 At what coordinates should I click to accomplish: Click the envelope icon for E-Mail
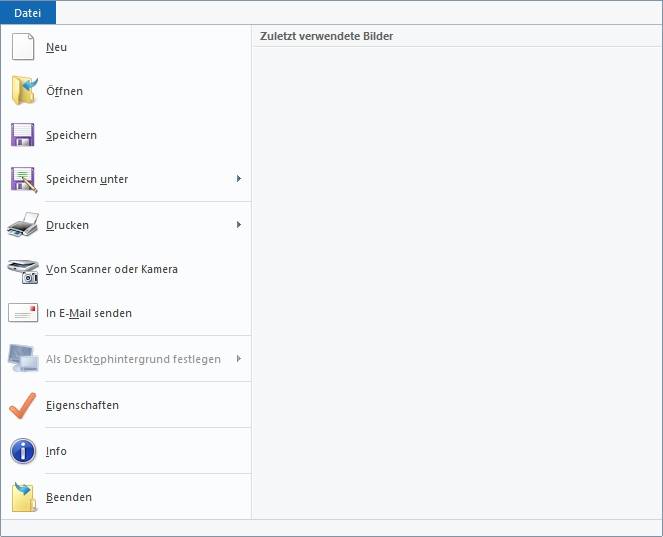(23, 313)
